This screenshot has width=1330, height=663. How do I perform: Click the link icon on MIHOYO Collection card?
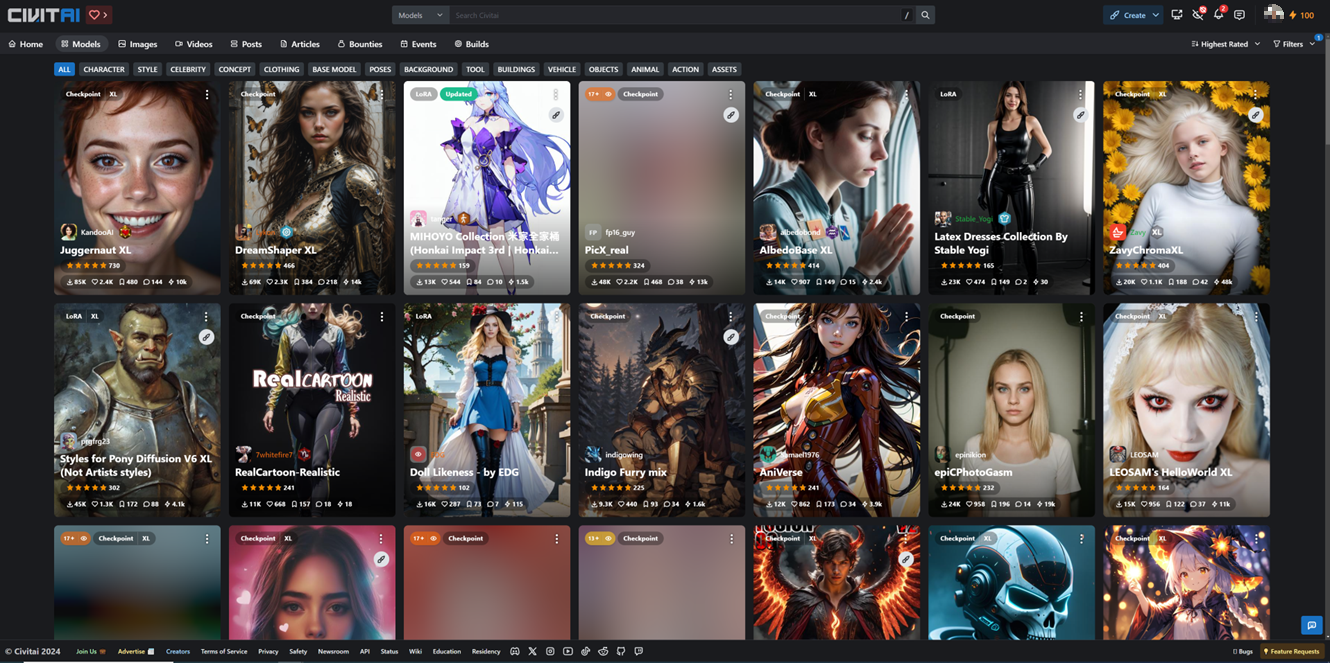click(556, 115)
